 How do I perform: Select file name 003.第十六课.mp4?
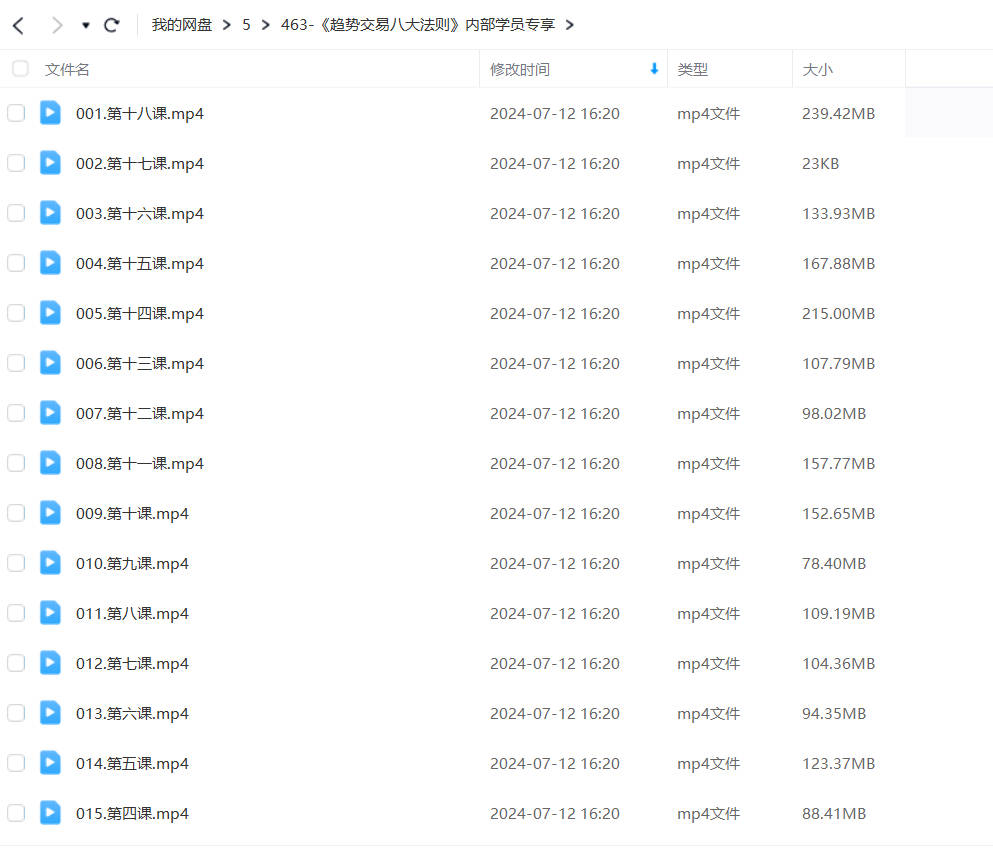tap(140, 214)
